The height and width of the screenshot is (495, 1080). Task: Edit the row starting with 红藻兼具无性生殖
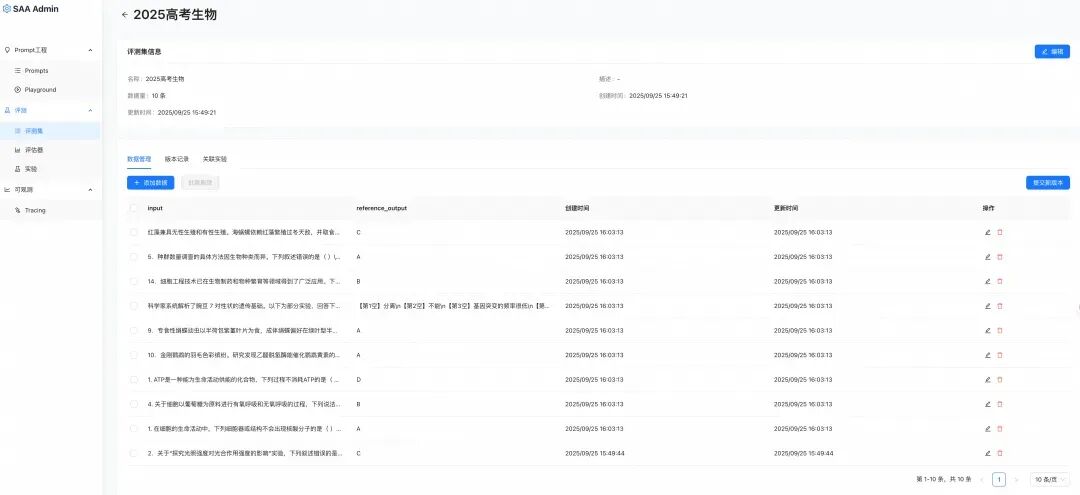[x=988, y=232]
